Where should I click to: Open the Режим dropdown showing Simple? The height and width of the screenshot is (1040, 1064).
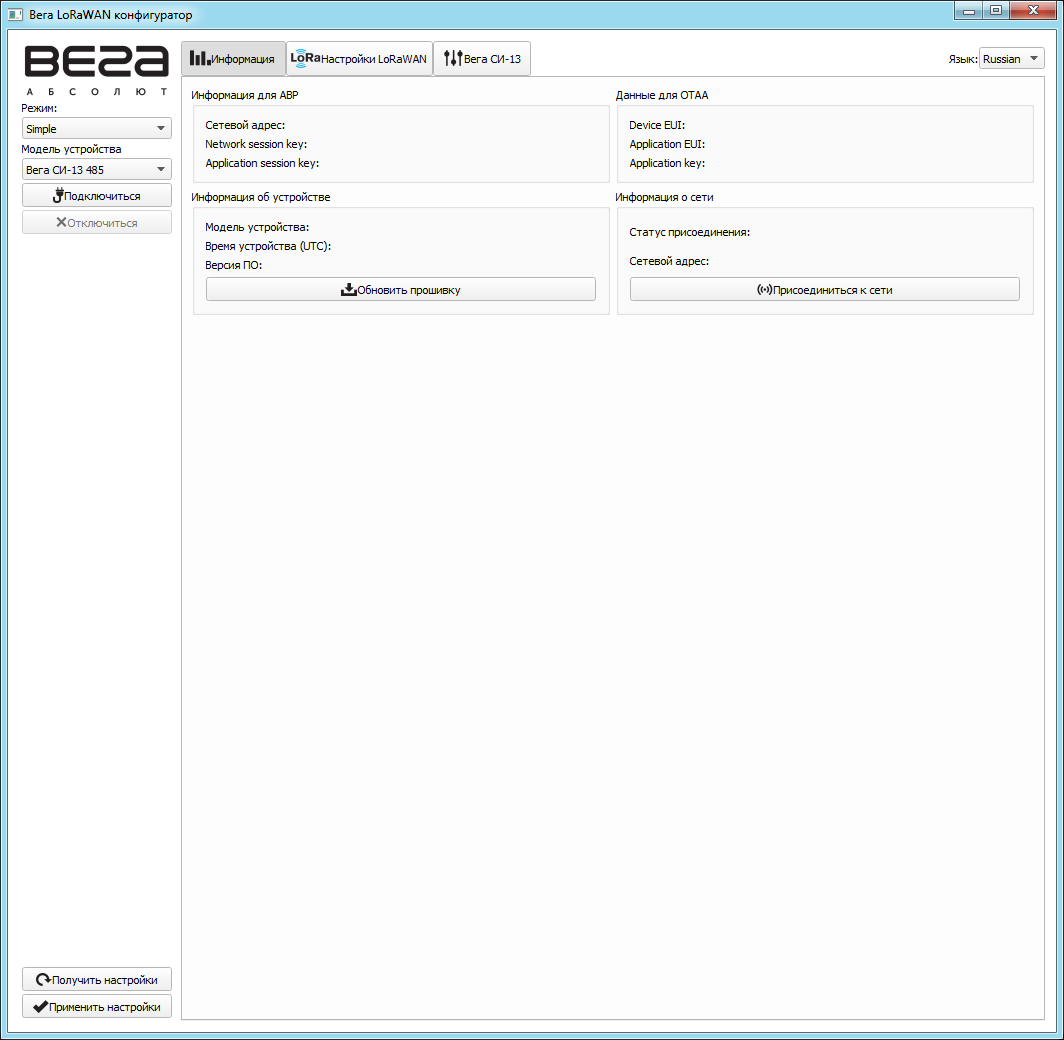96,128
